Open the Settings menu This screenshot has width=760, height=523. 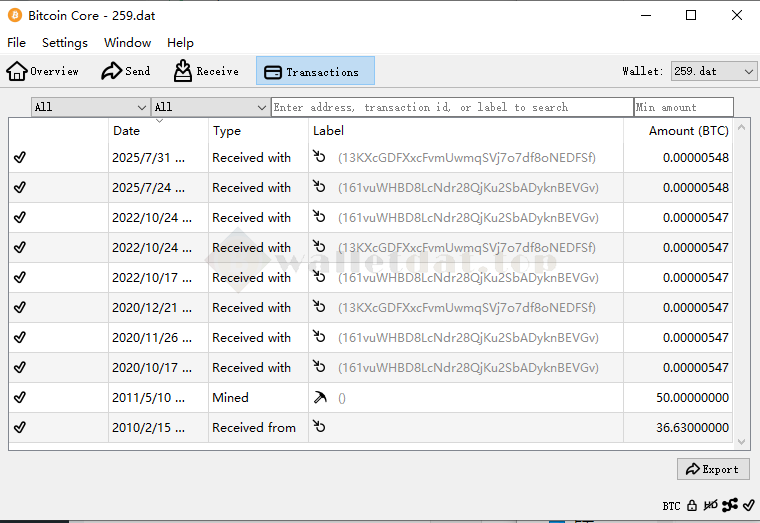click(65, 43)
